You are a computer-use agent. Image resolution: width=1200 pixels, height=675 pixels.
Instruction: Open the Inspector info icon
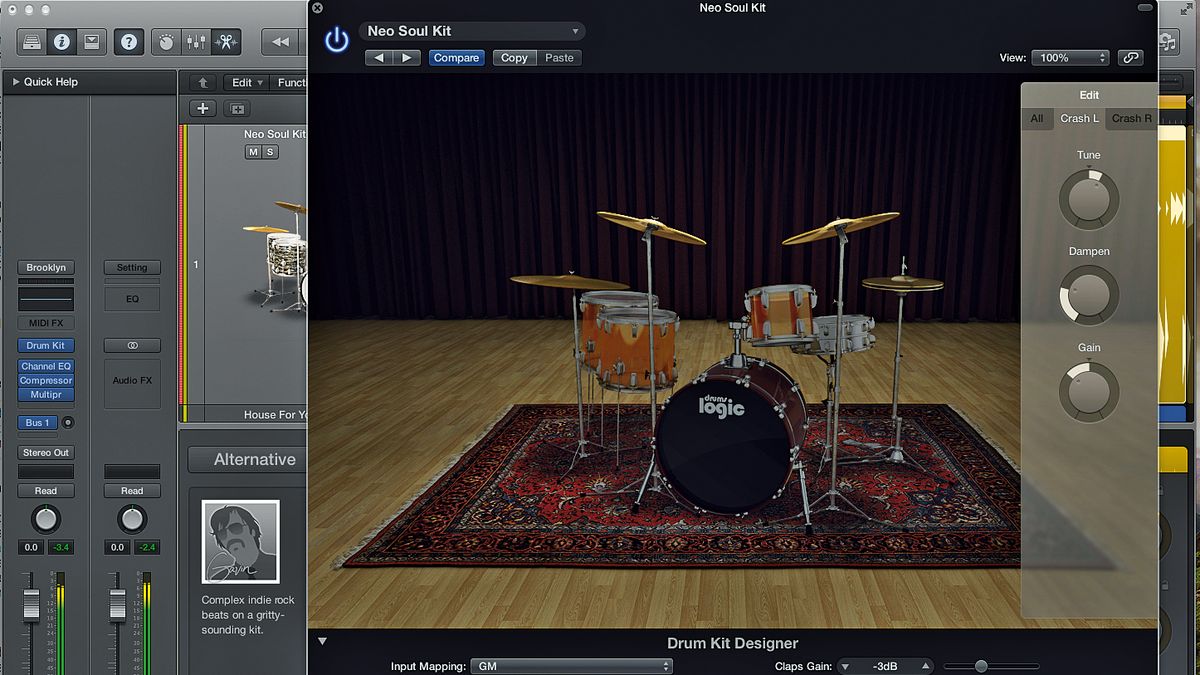coord(61,41)
